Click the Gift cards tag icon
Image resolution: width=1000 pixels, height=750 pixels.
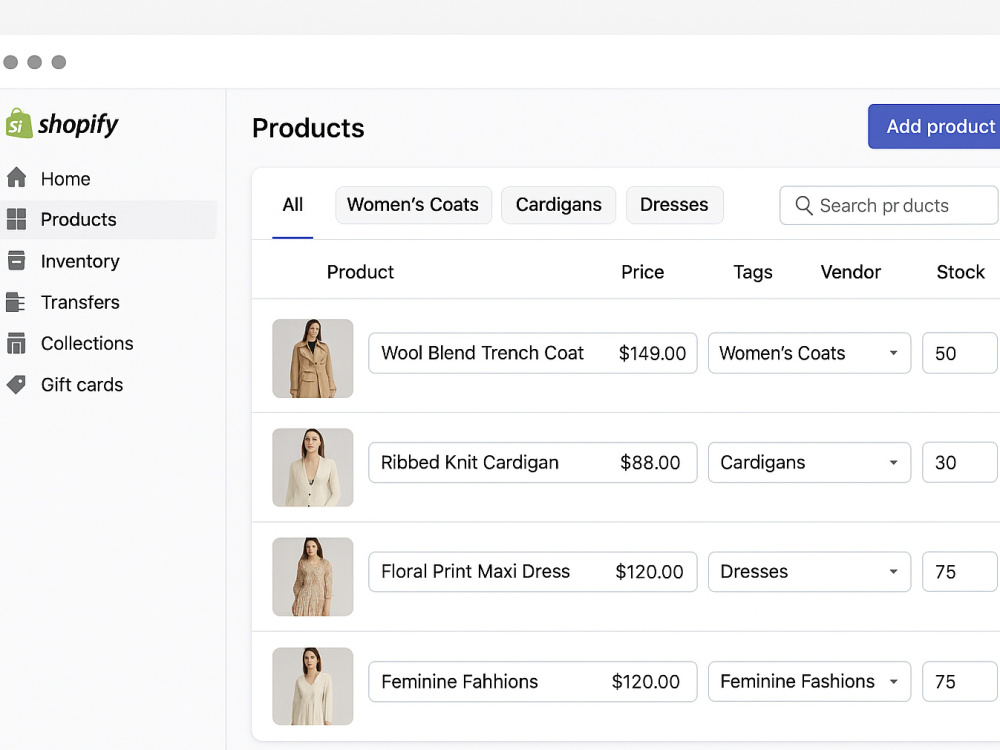17,384
